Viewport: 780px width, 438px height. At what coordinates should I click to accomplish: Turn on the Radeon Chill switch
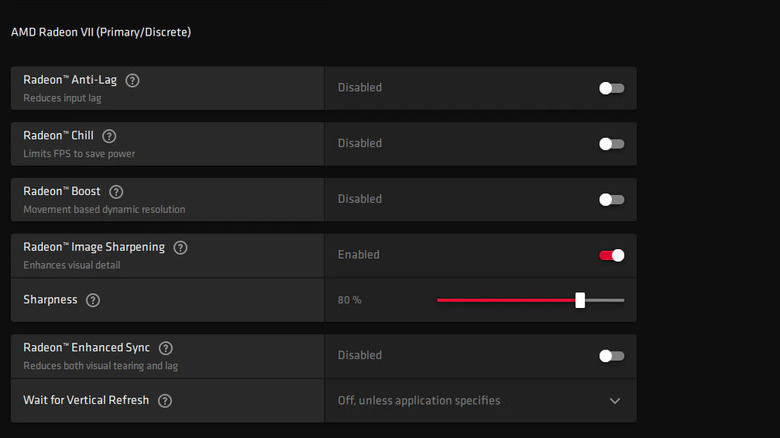pyautogui.click(x=611, y=144)
